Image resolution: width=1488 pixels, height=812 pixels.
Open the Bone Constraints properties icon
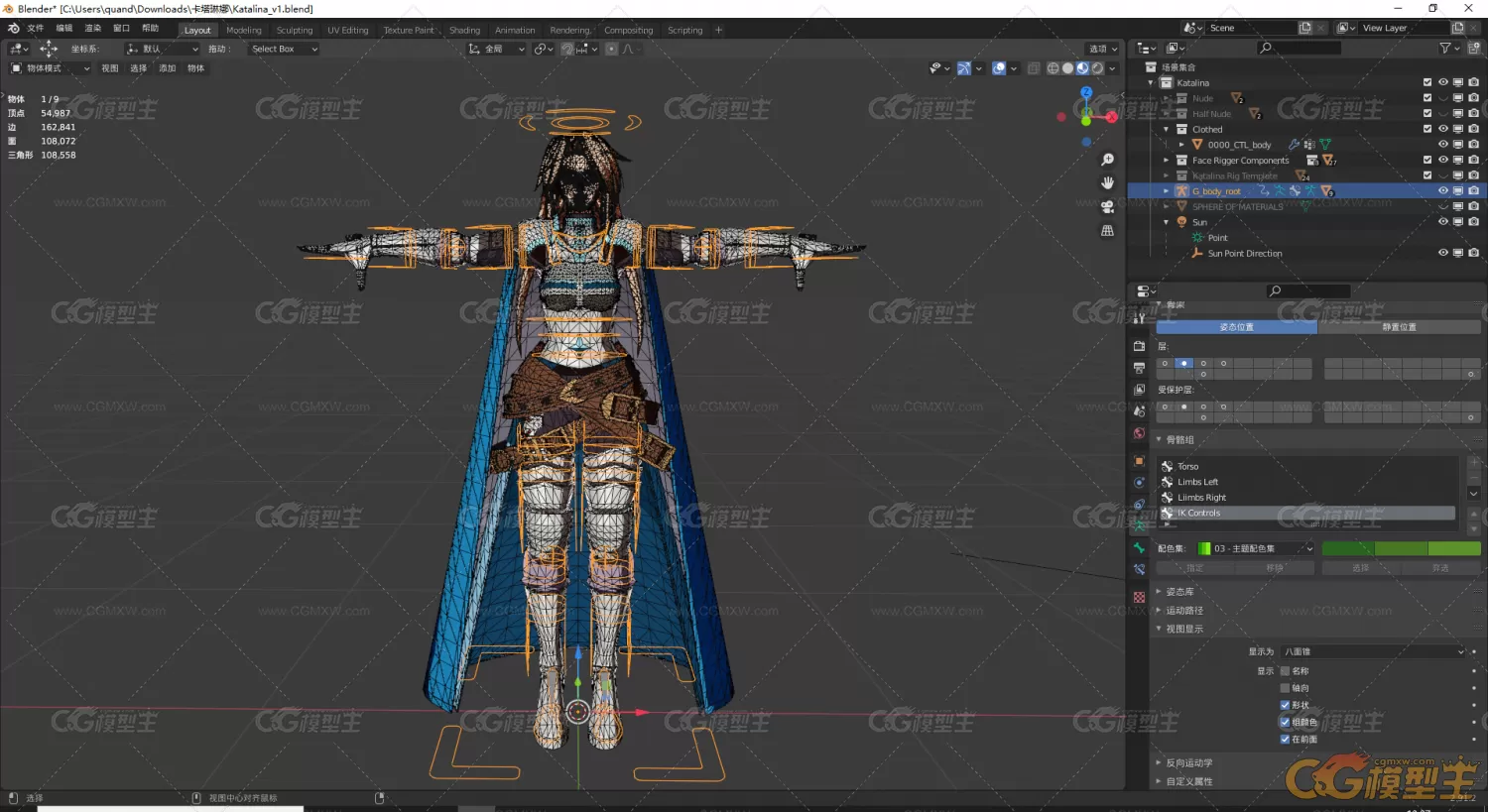[x=1139, y=570]
